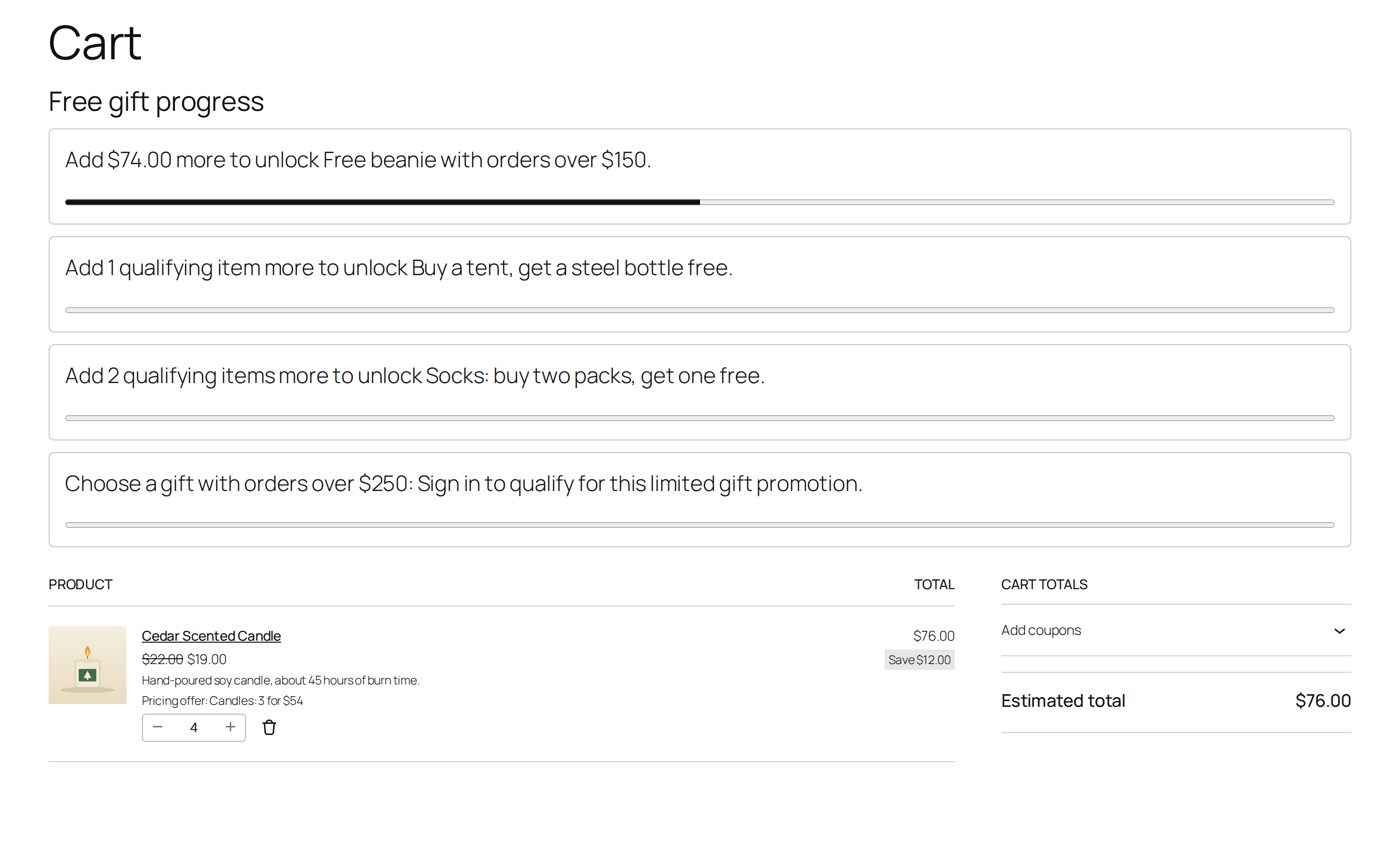Expand the Add coupons chevron

coord(1339,631)
